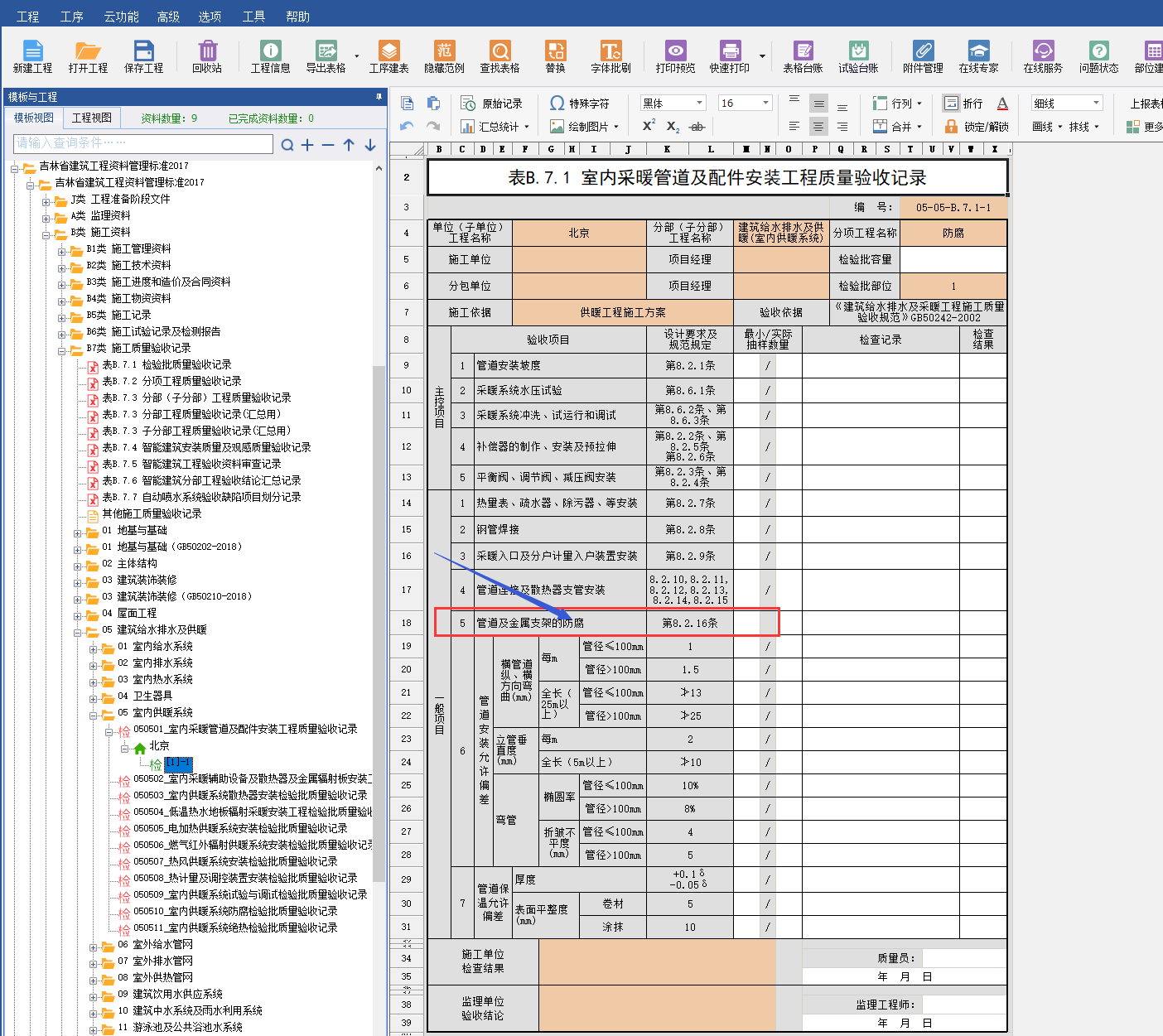Open the 回收站 recycle bin
The image size is (1163, 1036).
pyautogui.click(x=207, y=56)
